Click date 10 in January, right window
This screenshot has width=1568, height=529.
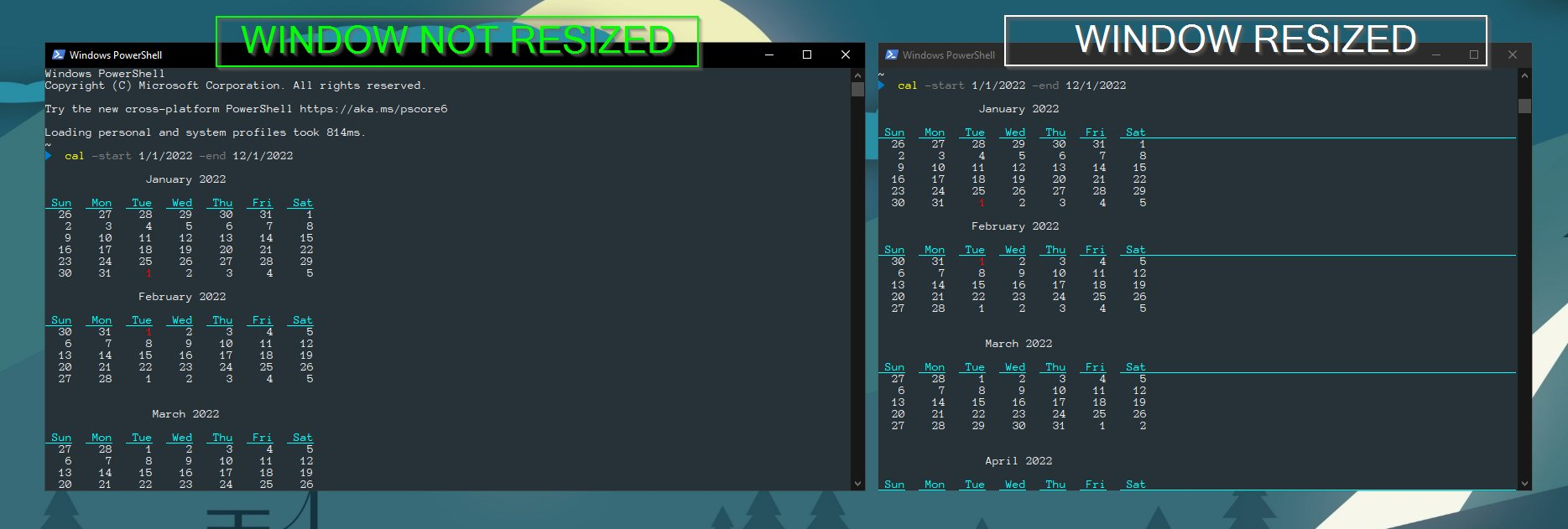click(x=938, y=168)
